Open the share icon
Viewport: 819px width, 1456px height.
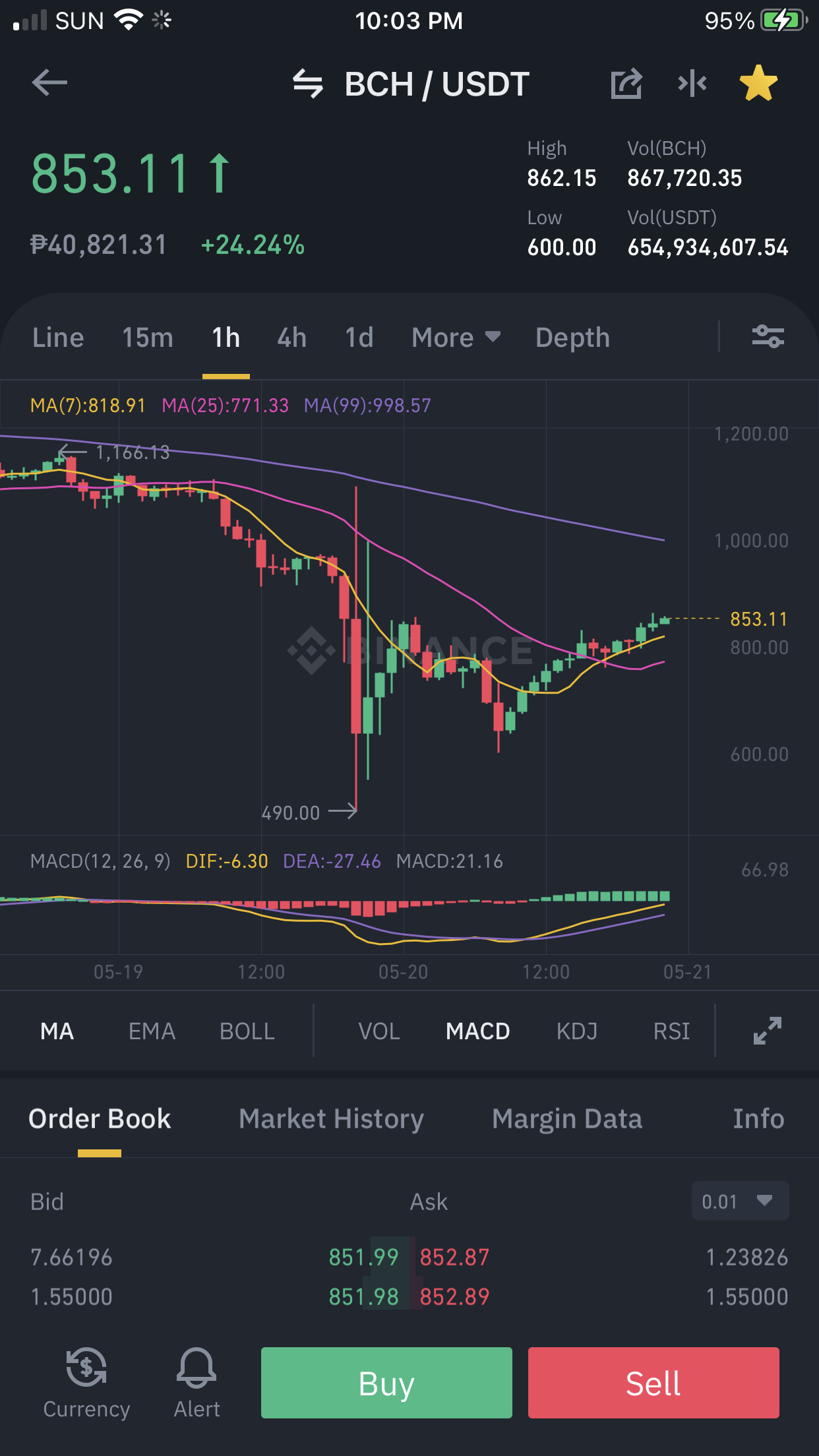pyautogui.click(x=626, y=84)
